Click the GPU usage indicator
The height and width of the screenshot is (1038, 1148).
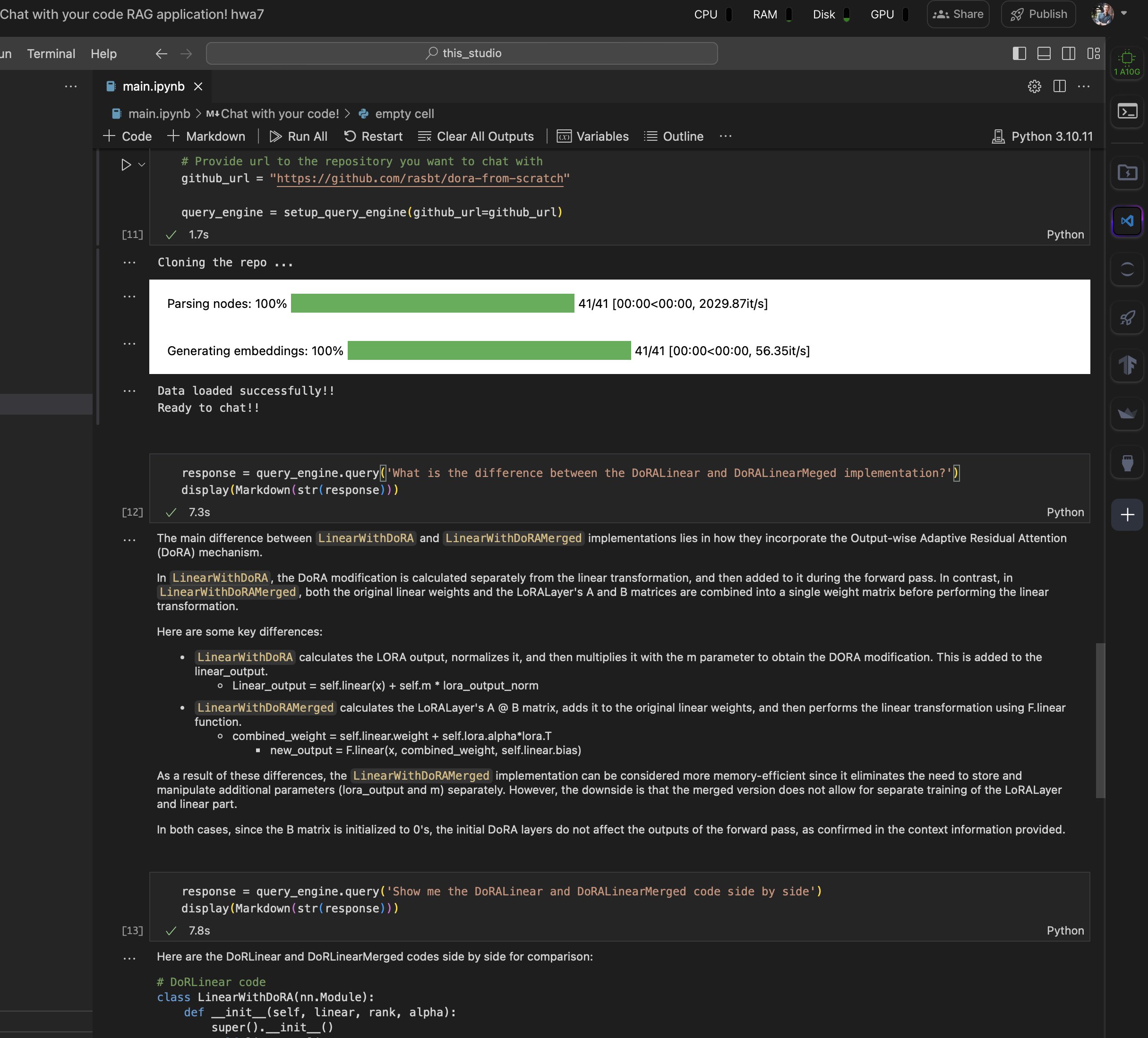[x=889, y=14]
